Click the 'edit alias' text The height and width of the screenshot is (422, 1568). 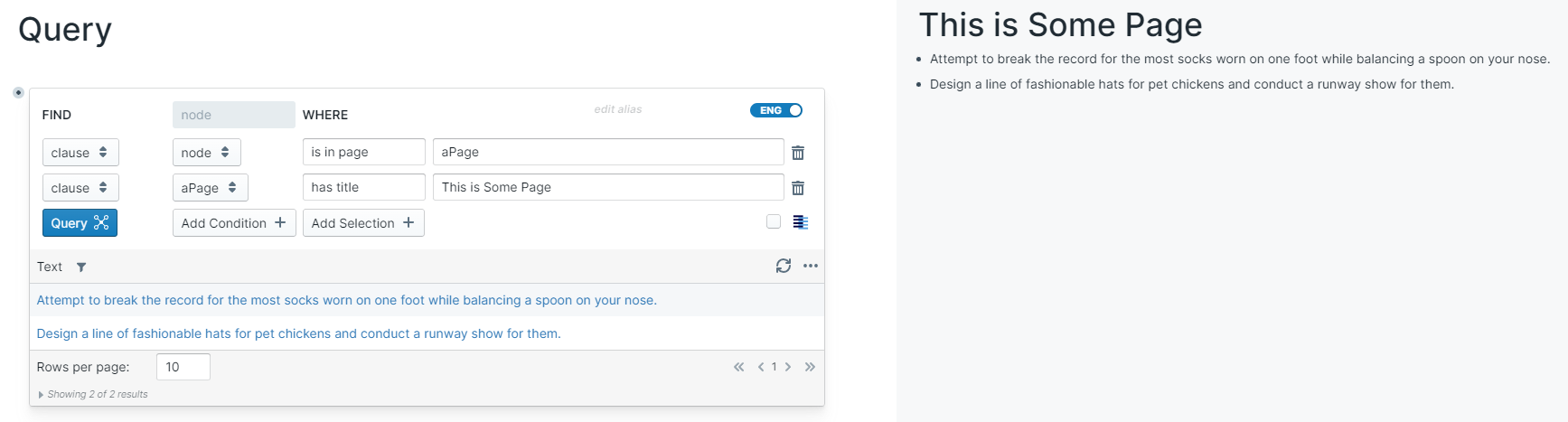pos(618,109)
